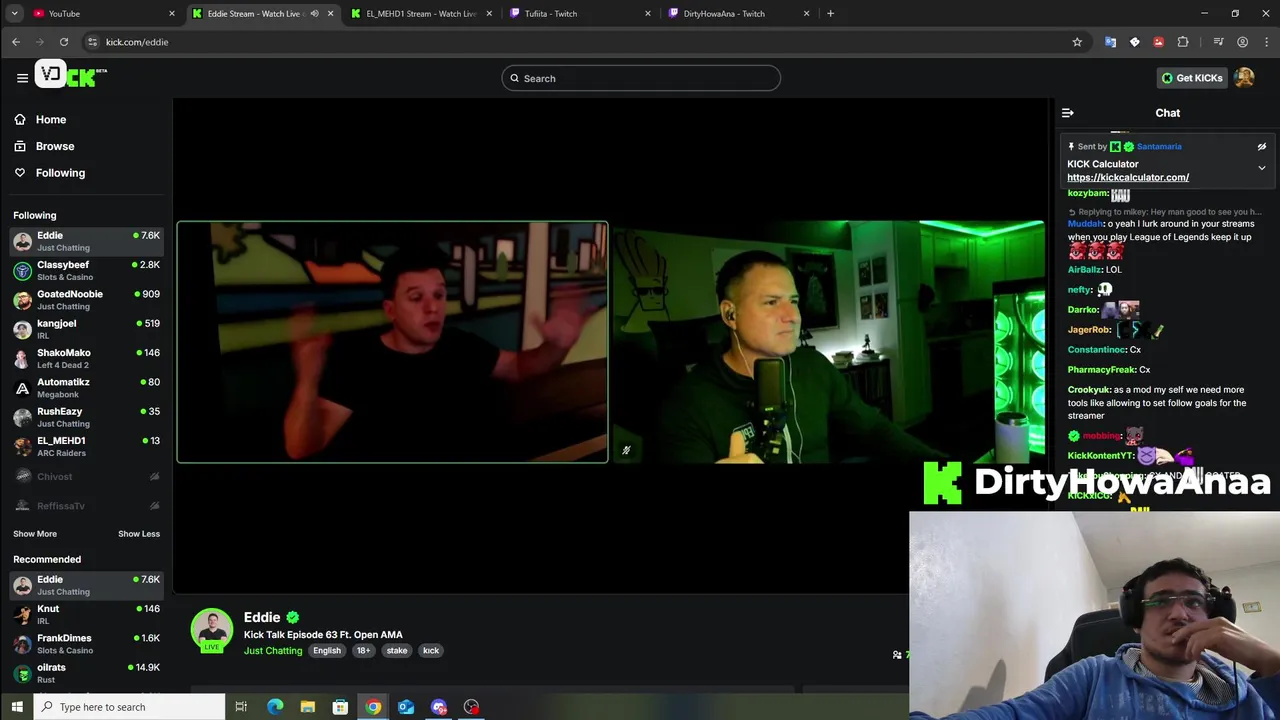Image resolution: width=1280 pixels, height=720 pixels.
Task: Click the stake tag
Action: tap(397, 651)
